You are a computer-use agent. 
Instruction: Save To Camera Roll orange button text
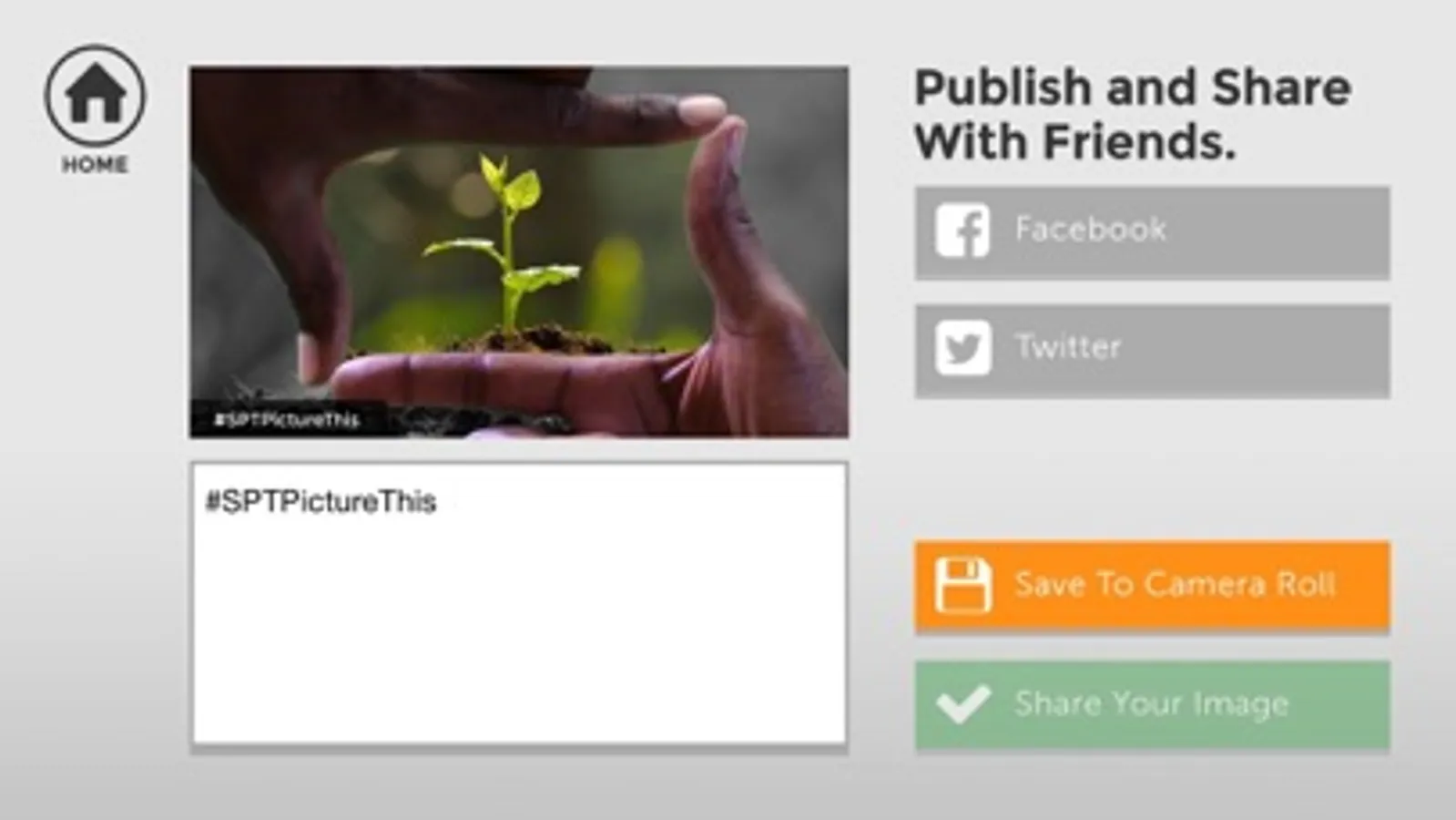1175,584
